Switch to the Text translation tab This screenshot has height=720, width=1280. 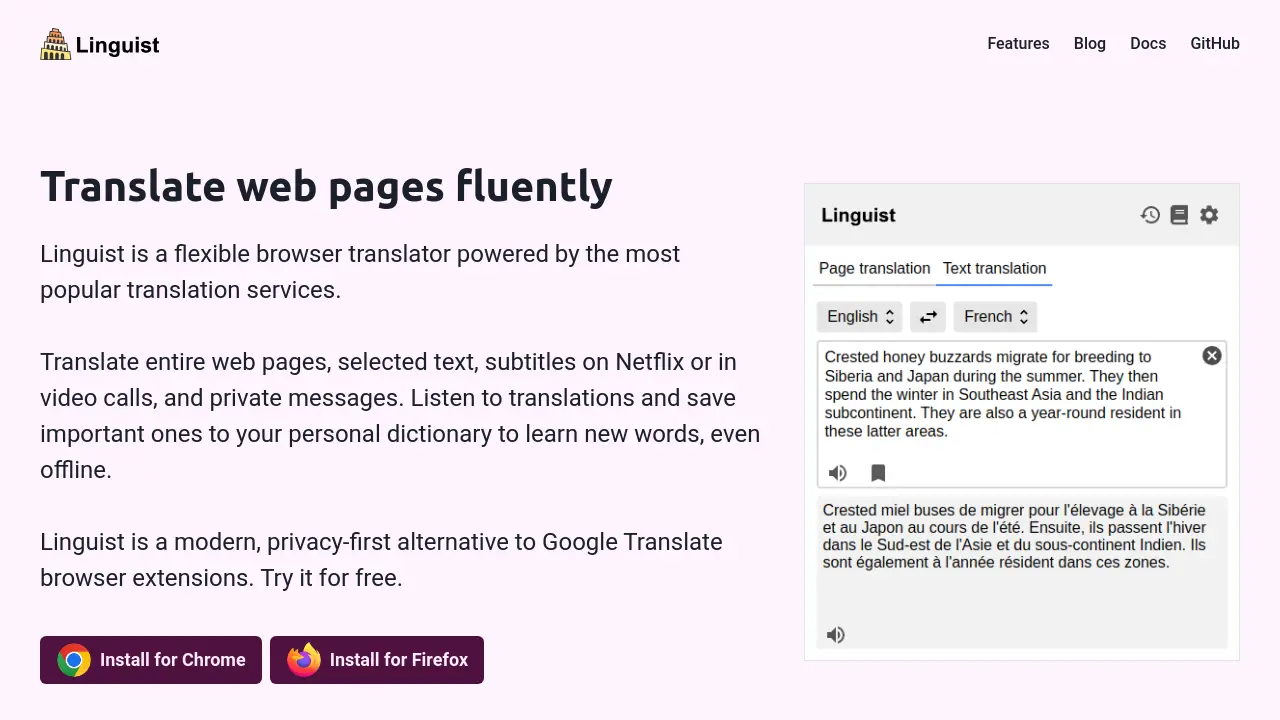point(994,268)
